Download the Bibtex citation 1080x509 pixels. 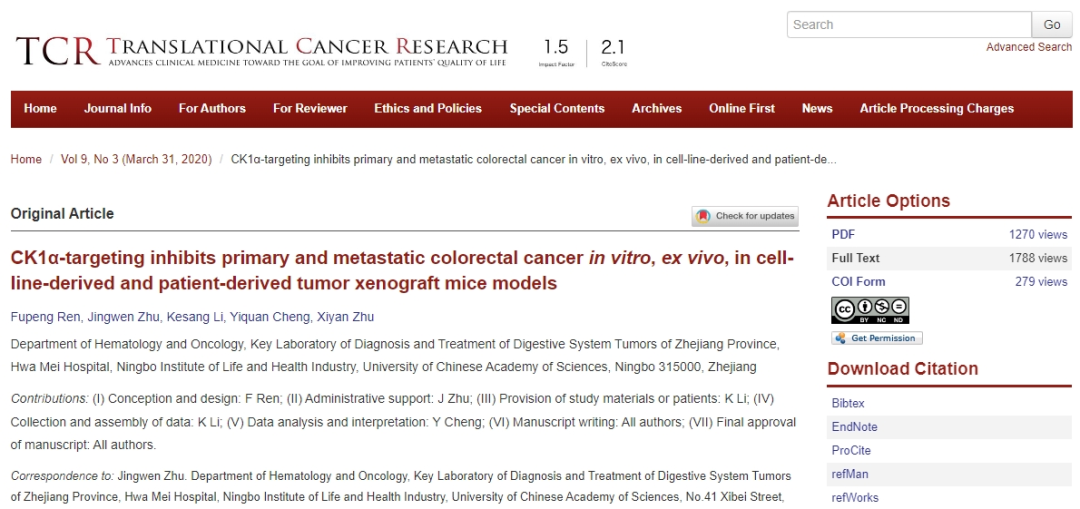848,403
